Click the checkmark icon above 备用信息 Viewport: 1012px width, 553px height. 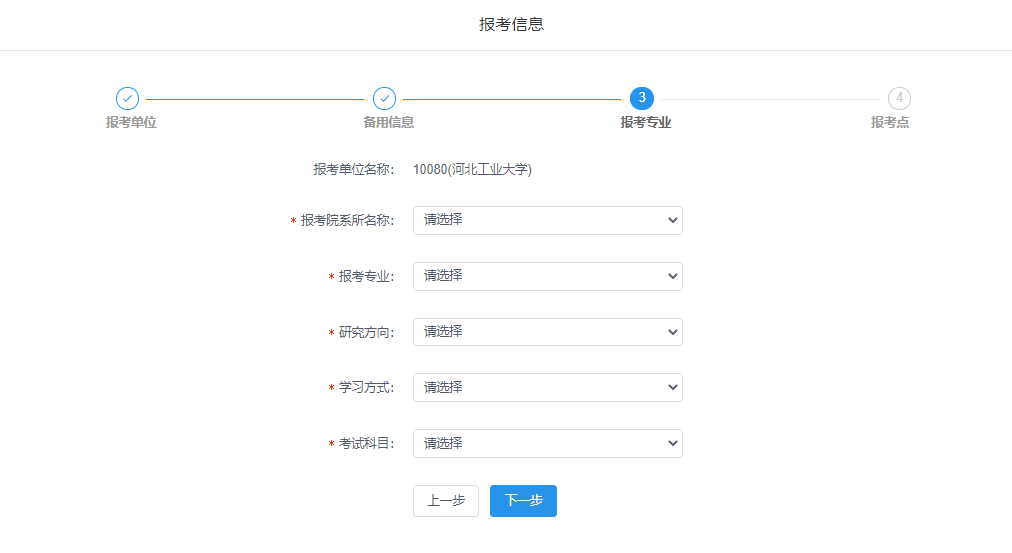click(384, 98)
